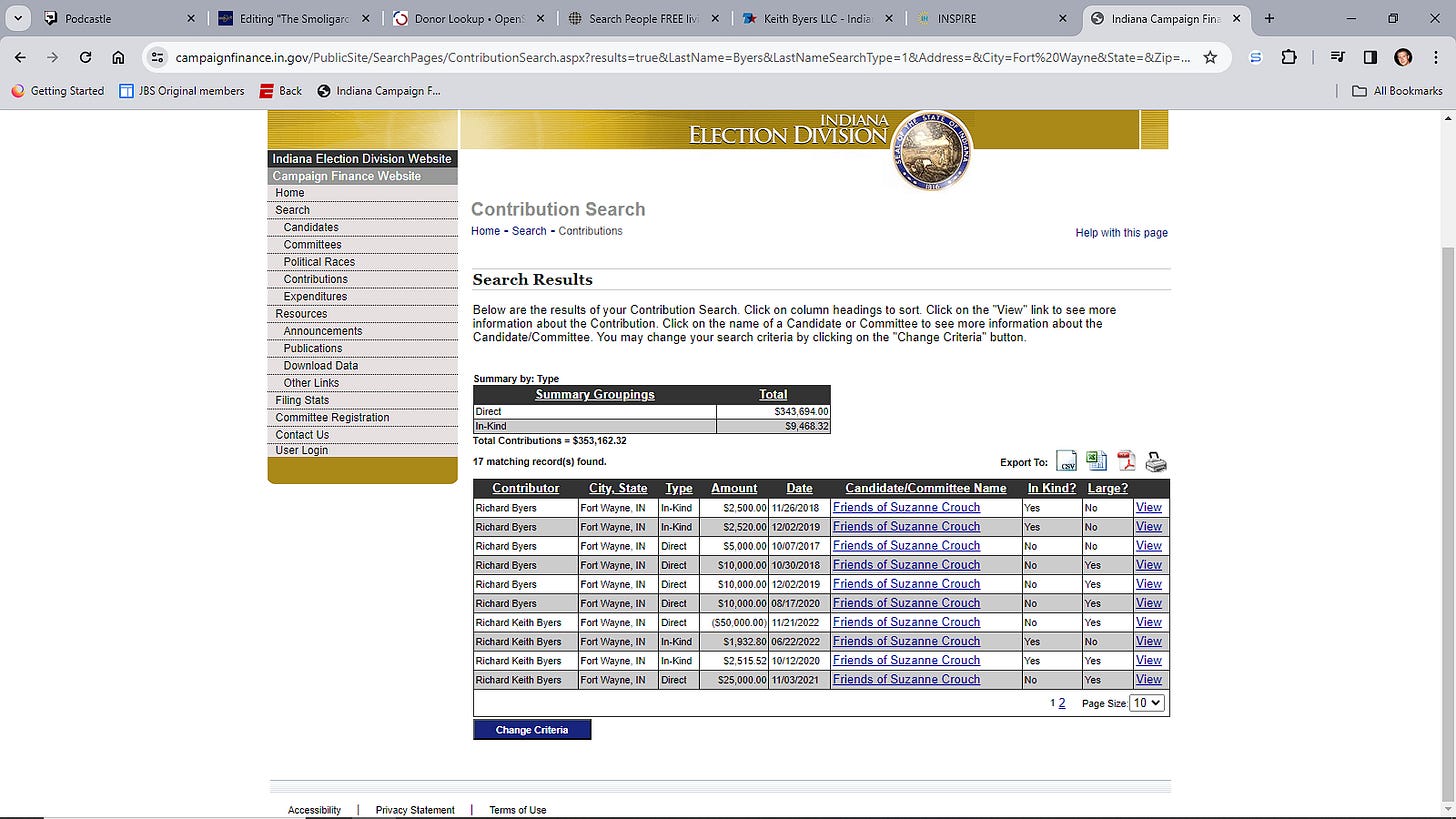1456x819 pixels.
Task: Go to browser home page
Action: tap(118, 57)
